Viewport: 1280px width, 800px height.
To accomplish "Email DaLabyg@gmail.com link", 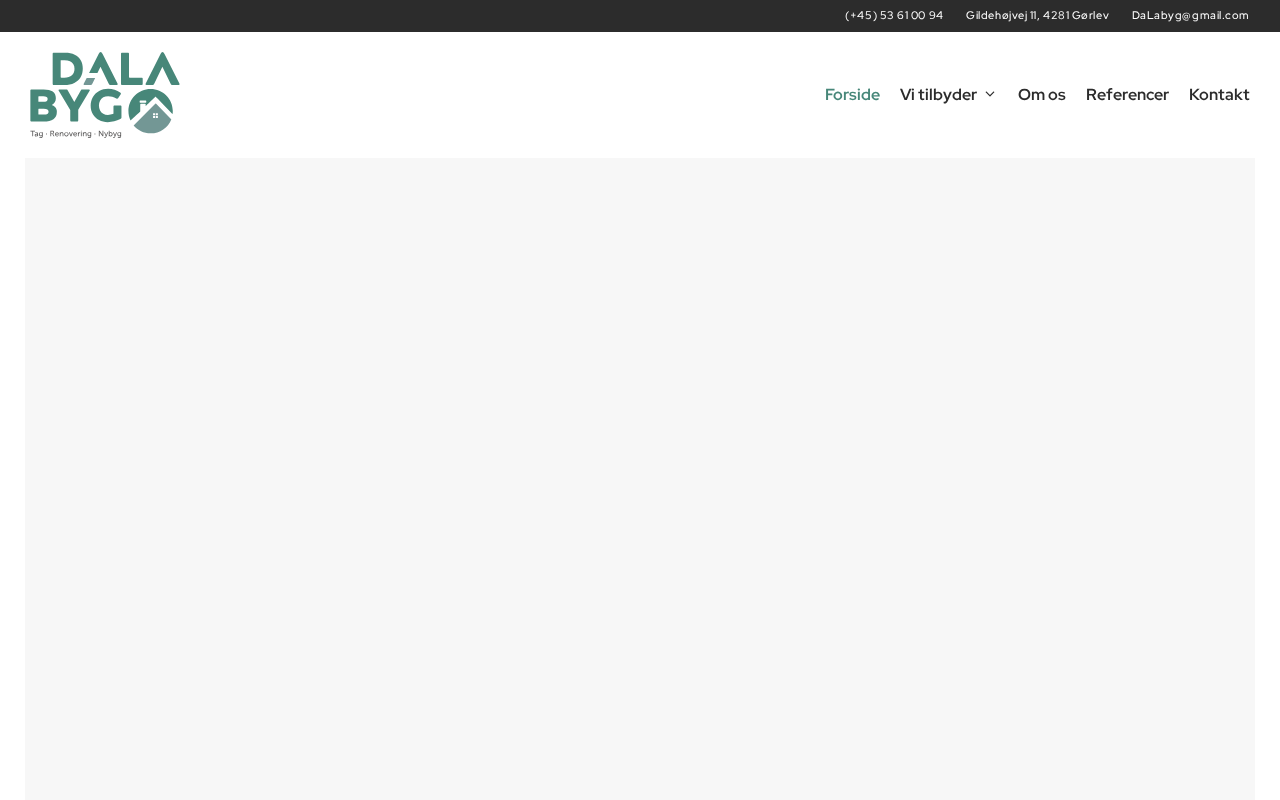I will coord(1190,15).
